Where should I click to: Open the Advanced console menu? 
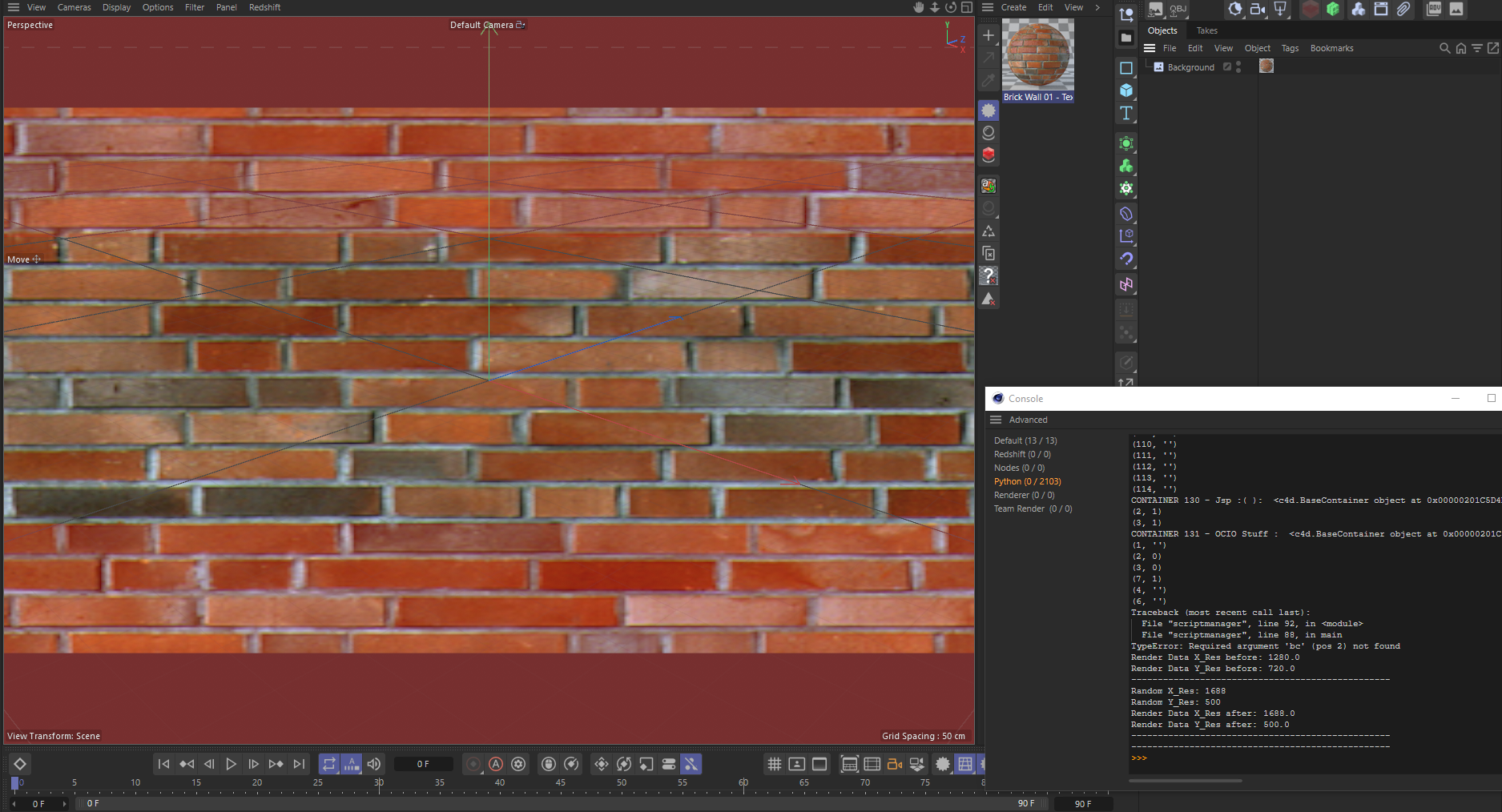pos(1028,420)
